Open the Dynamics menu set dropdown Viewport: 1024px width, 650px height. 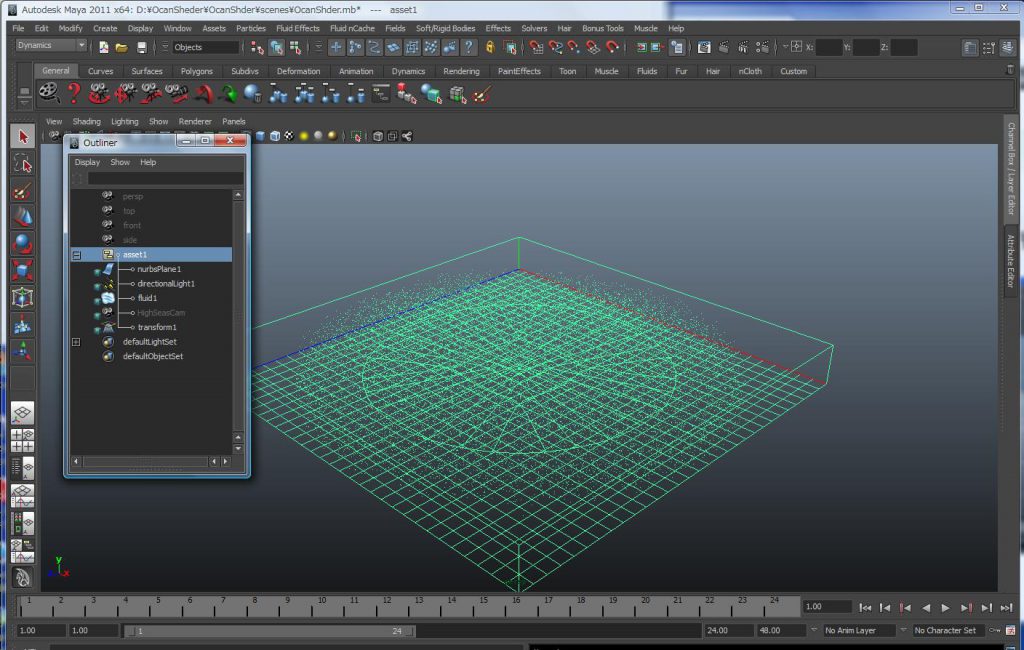click(x=51, y=45)
